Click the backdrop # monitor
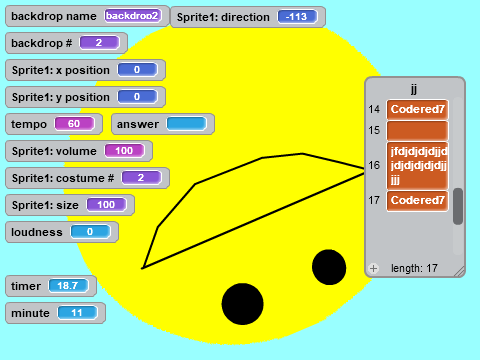Image resolution: width=480 pixels, height=360 pixels. tap(66, 43)
